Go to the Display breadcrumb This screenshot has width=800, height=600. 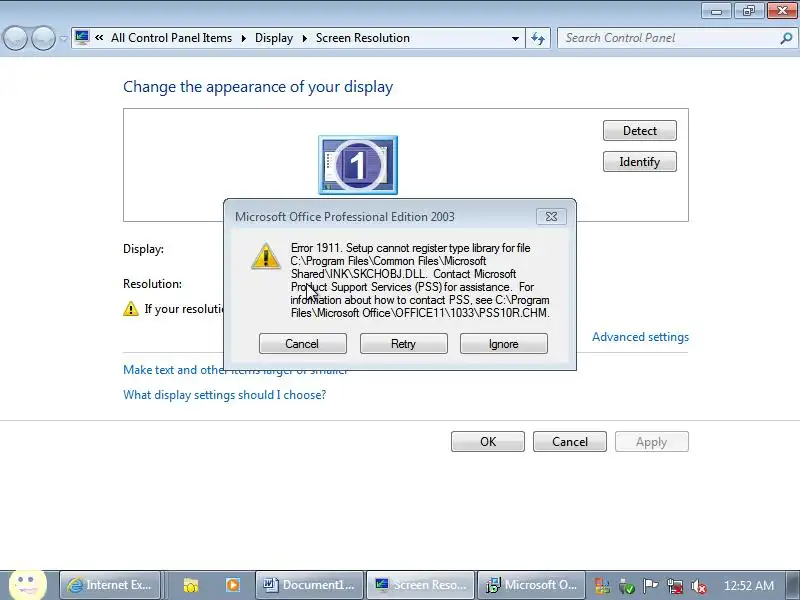[x=274, y=38]
